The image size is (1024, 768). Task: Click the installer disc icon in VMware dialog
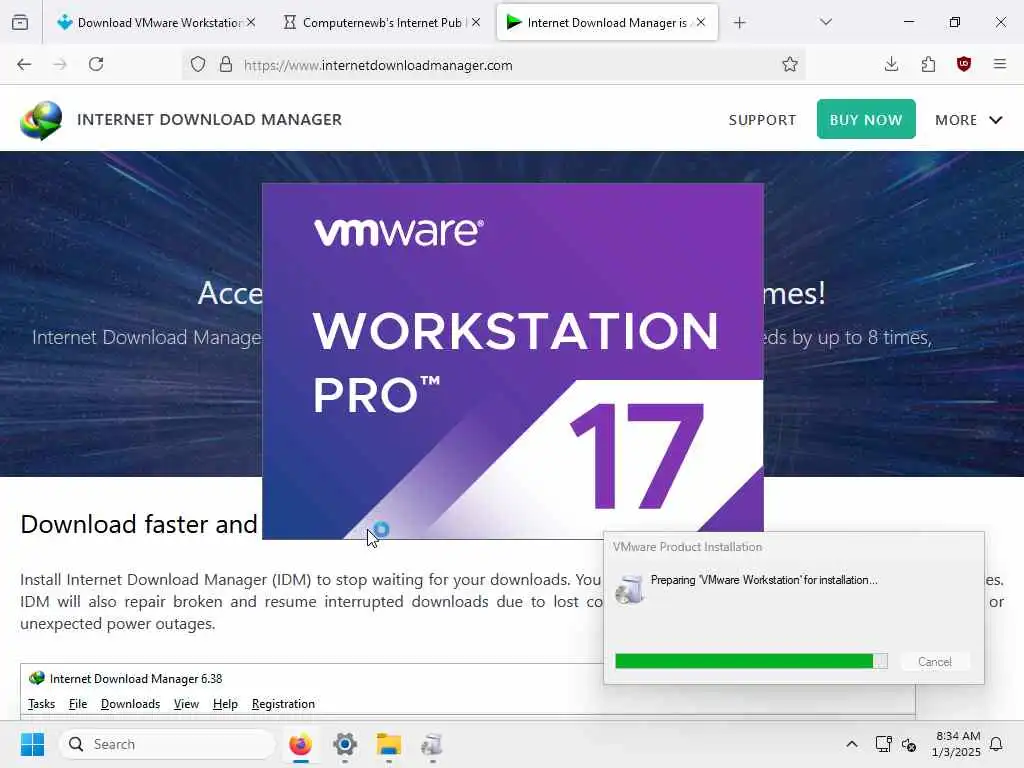(630, 589)
